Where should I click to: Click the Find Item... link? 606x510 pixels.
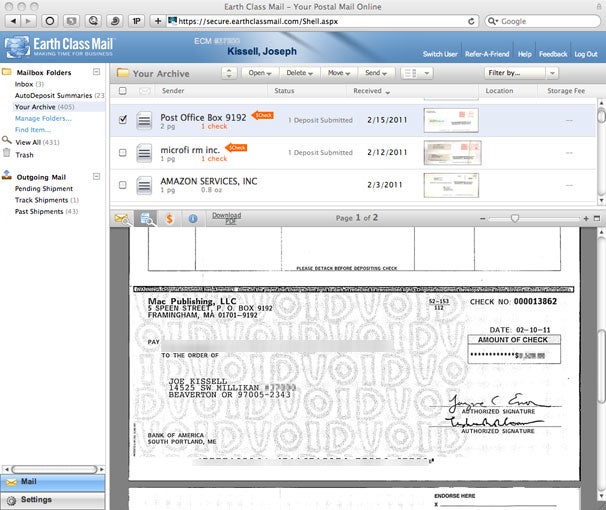pos(33,129)
